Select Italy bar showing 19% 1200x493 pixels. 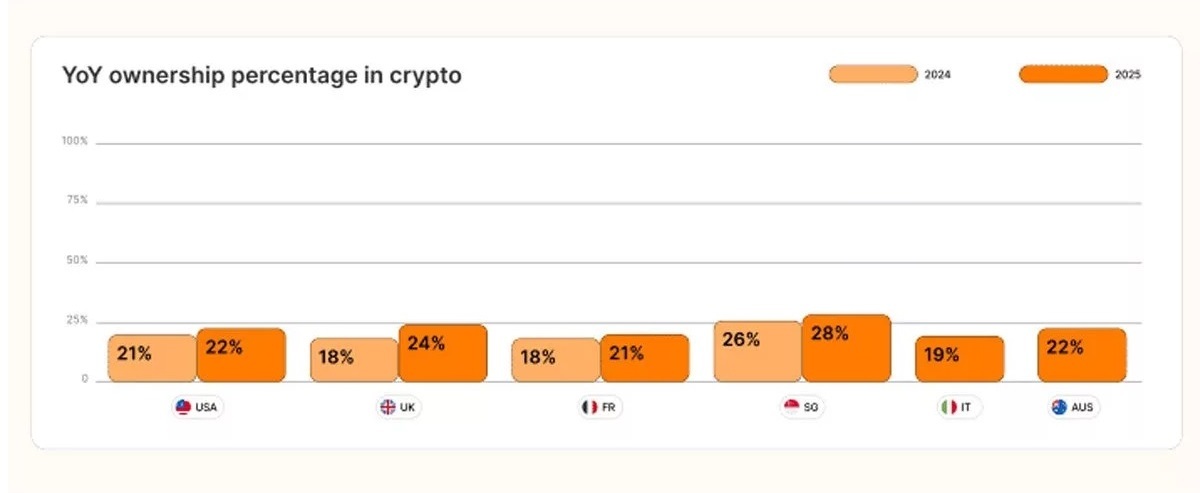959,359
